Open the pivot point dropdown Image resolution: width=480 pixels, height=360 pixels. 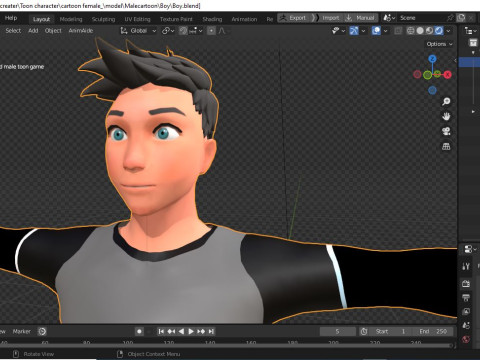click(x=168, y=31)
